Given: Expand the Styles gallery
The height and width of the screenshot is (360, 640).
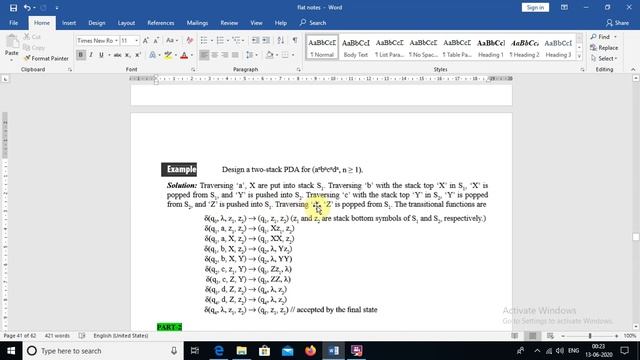Looking at the screenshot, I should point(579,57).
